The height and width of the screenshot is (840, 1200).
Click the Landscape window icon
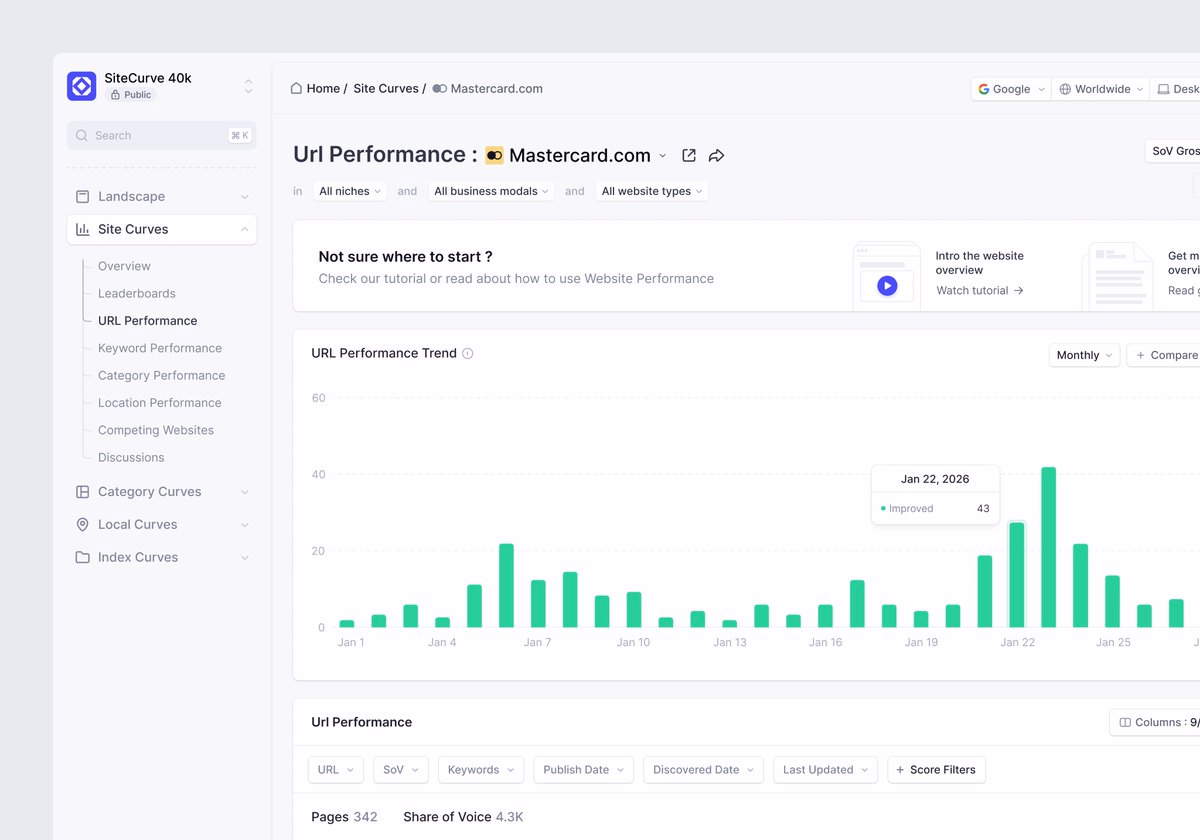[83, 196]
